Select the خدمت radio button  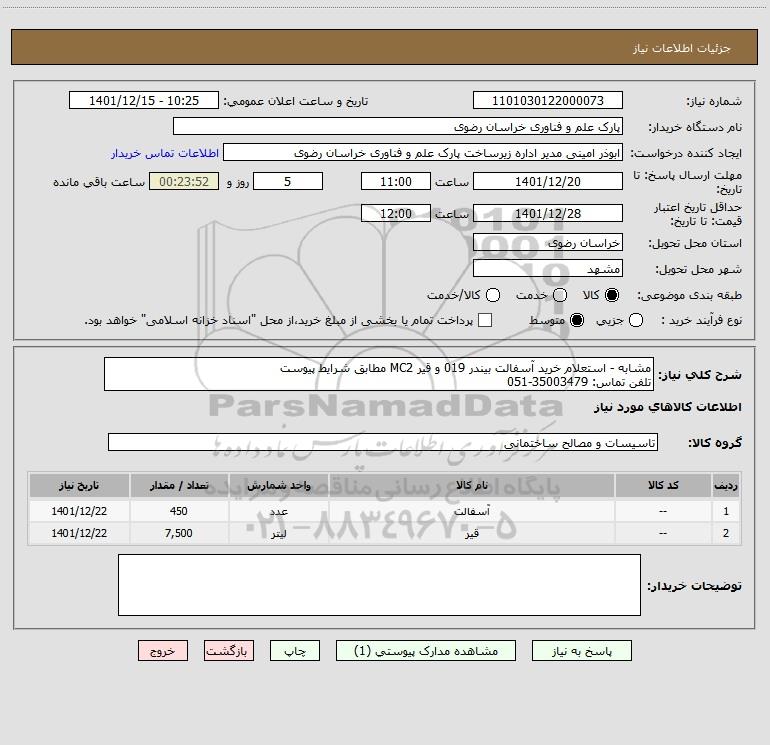click(x=560, y=295)
